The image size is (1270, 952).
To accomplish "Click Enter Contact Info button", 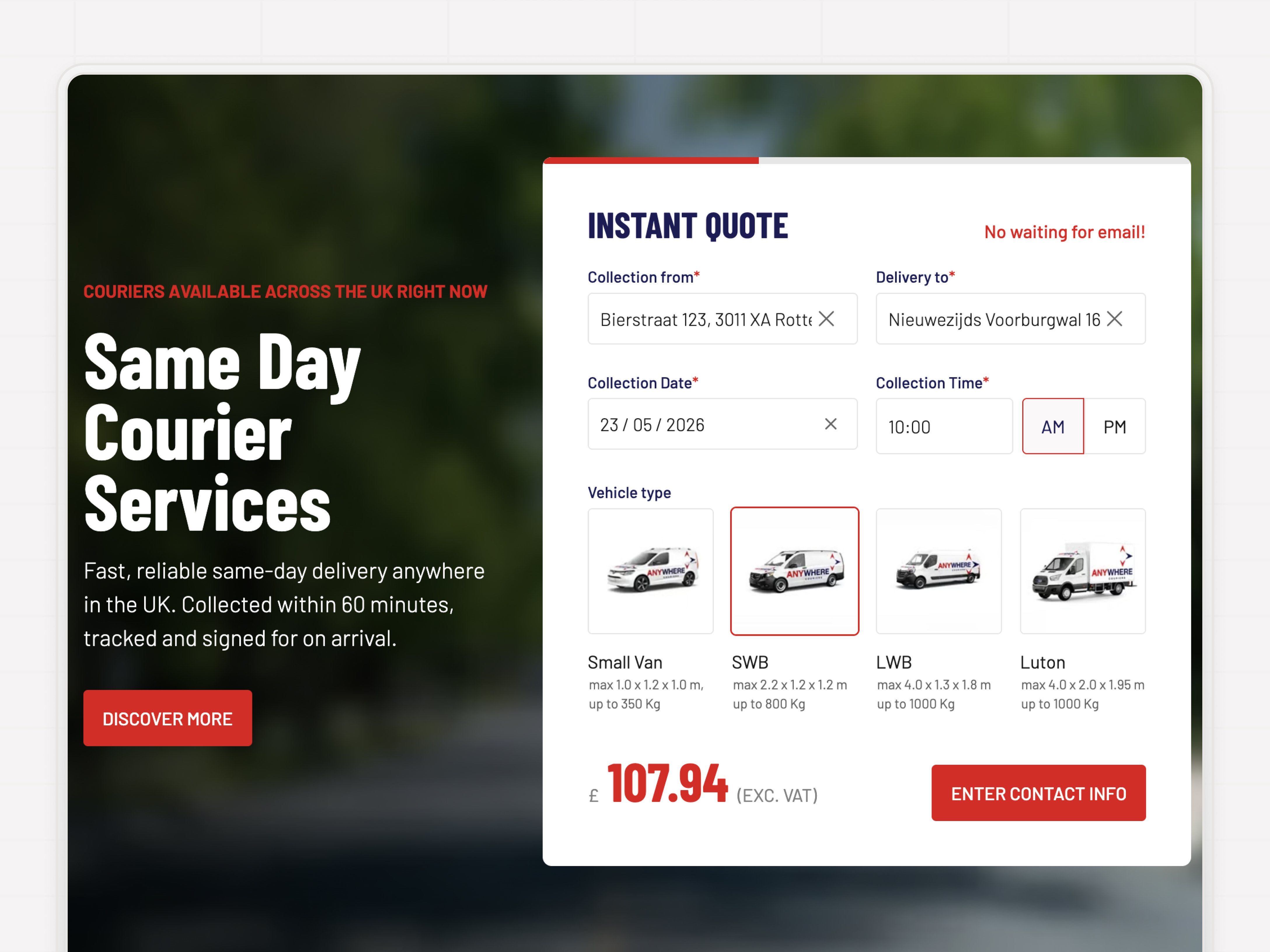I will coord(1039,793).
